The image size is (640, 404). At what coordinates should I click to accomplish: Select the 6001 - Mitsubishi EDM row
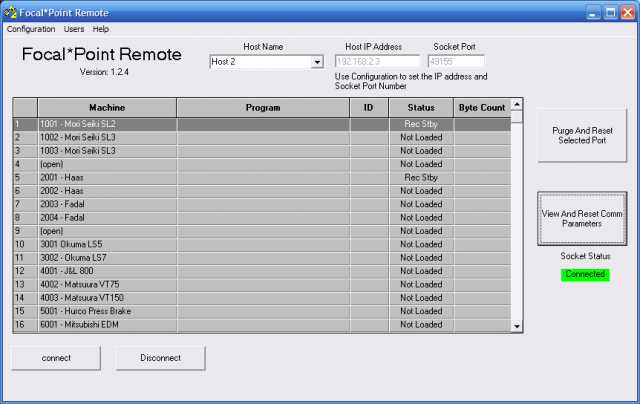(262, 325)
